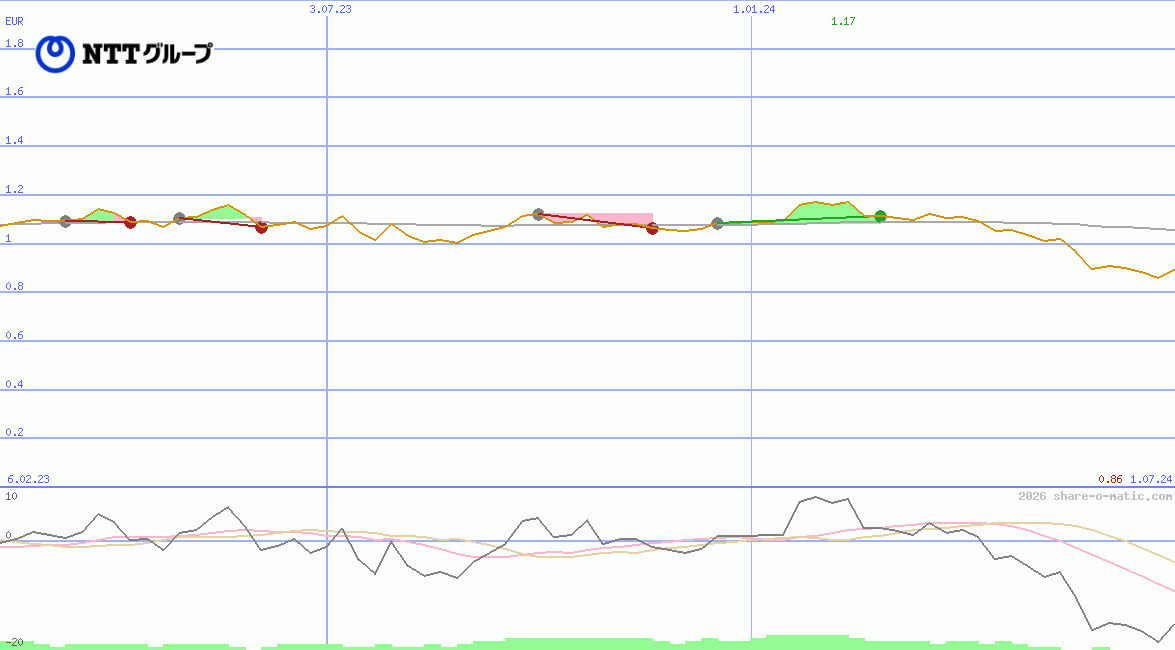This screenshot has width=1175, height=650.
Task: Click the 1.8 price axis label
Action: 14,43
